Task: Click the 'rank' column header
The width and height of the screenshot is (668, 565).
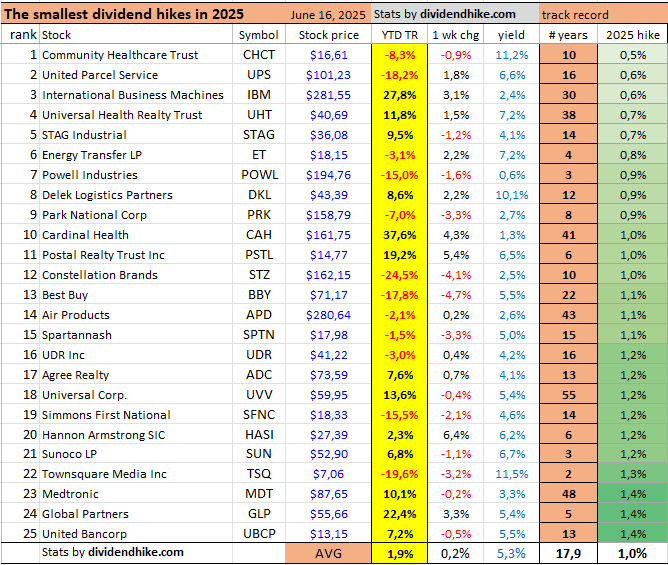Action: pos(23,35)
